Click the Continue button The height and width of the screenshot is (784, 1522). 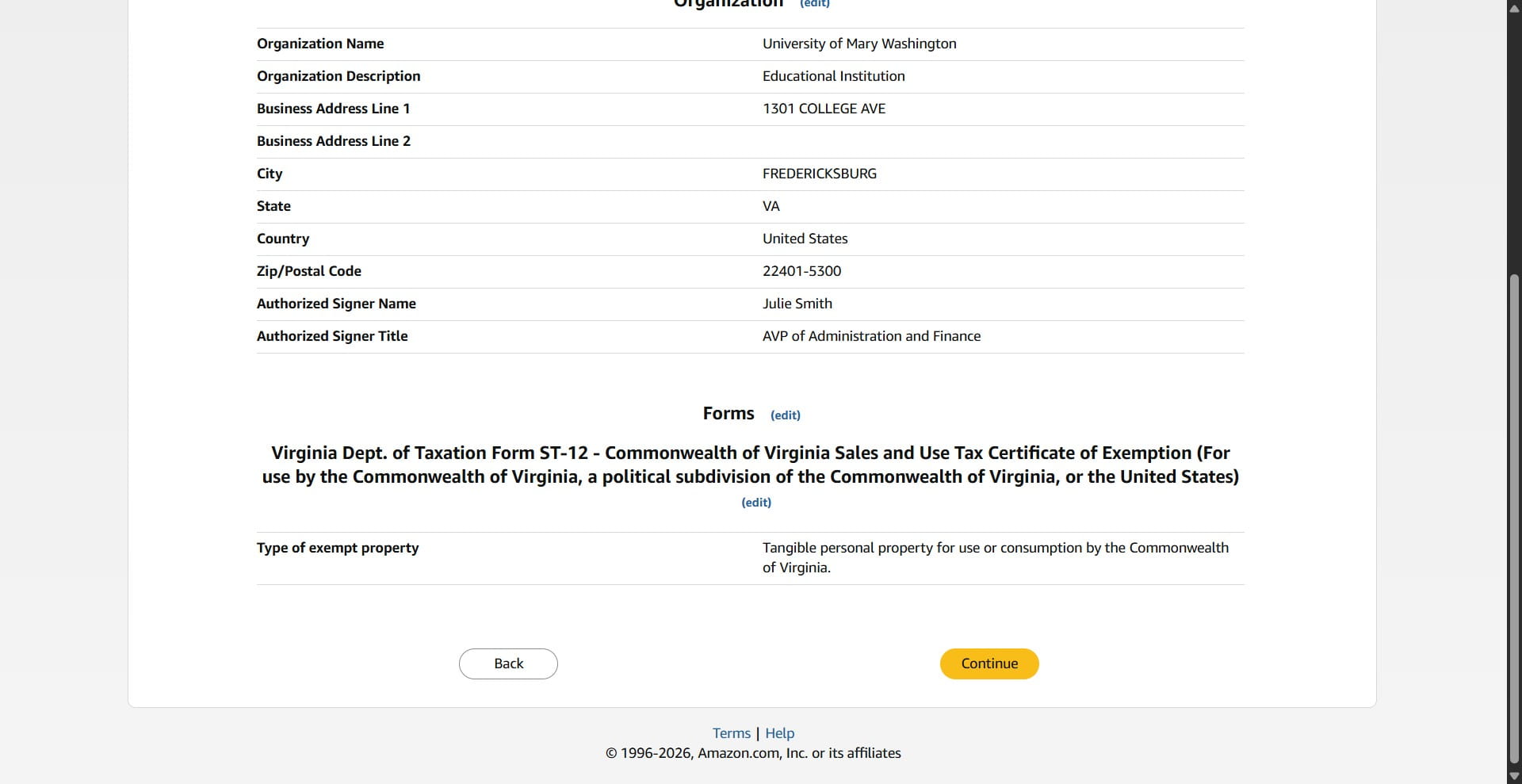(989, 664)
